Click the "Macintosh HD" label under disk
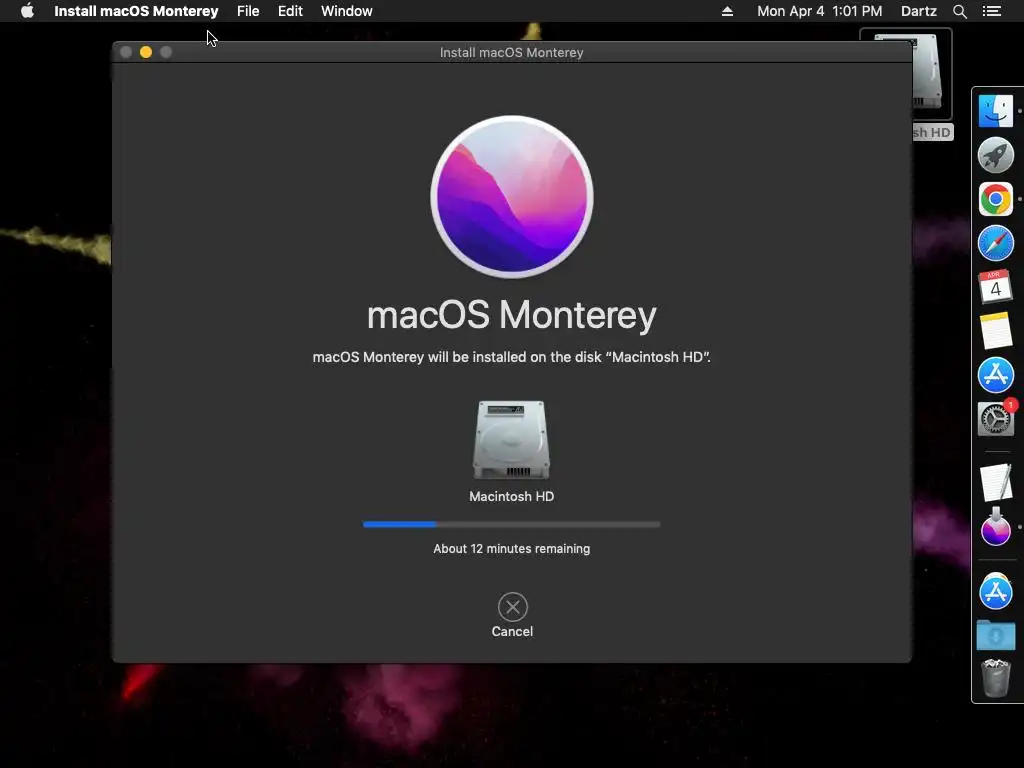The width and height of the screenshot is (1024, 768). (511, 496)
